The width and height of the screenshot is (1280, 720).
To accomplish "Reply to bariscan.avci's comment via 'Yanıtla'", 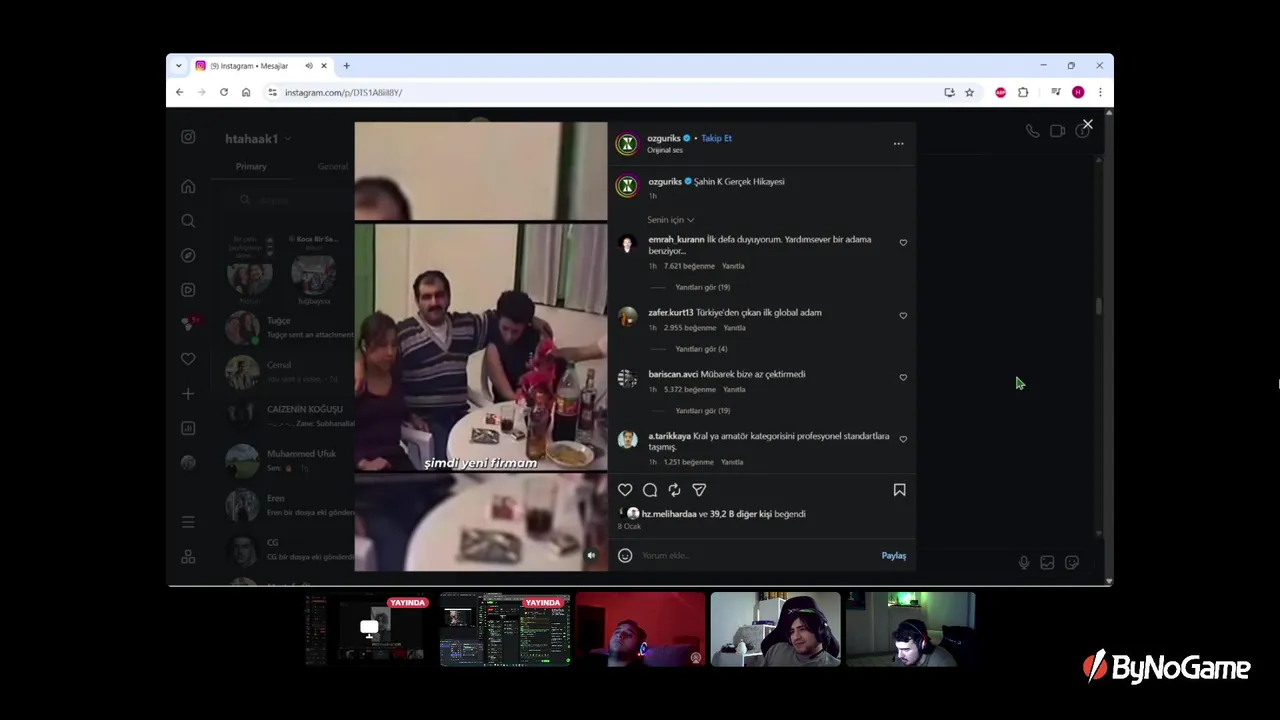I will pos(733,390).
